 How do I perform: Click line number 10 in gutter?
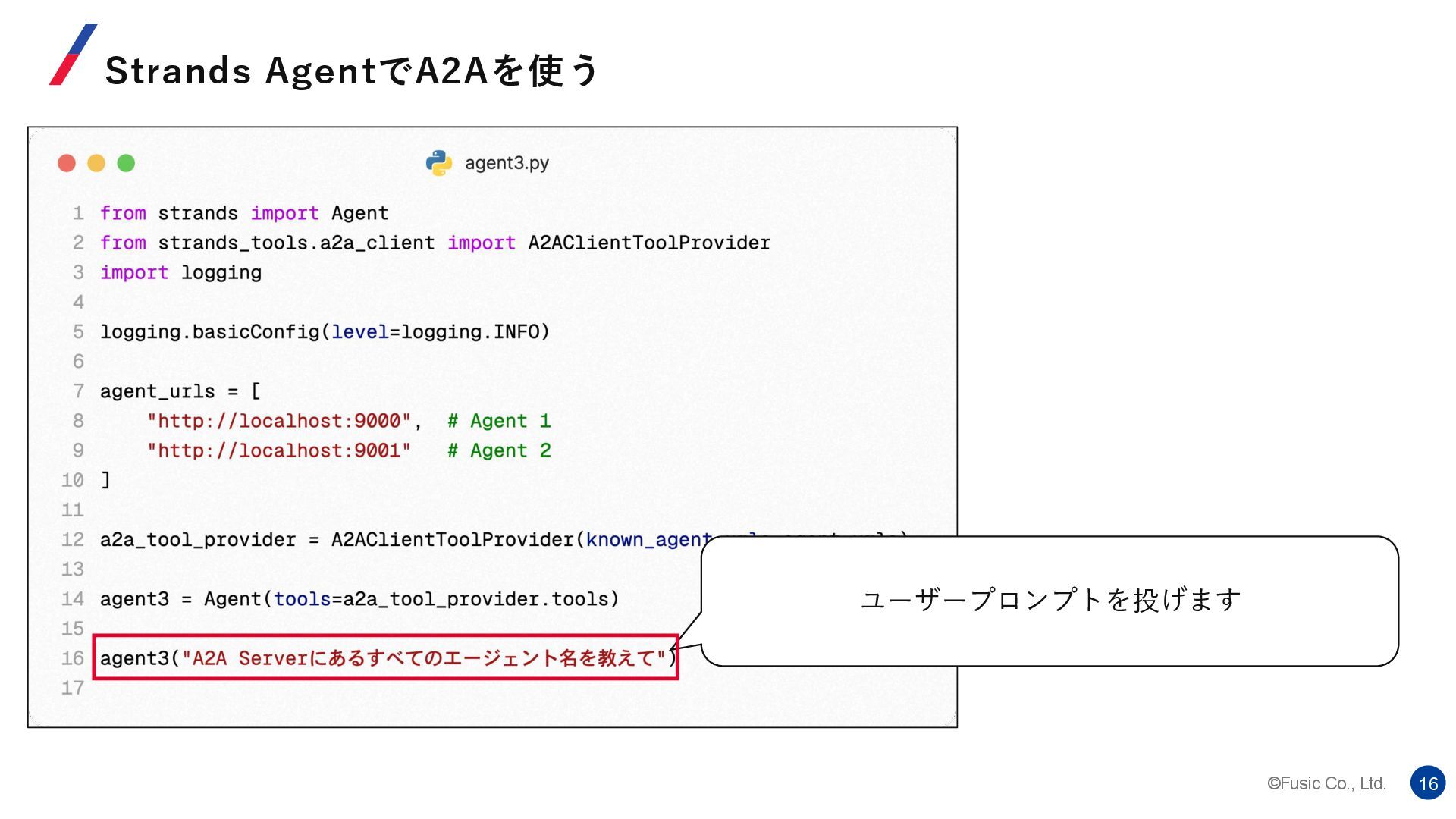73,480
